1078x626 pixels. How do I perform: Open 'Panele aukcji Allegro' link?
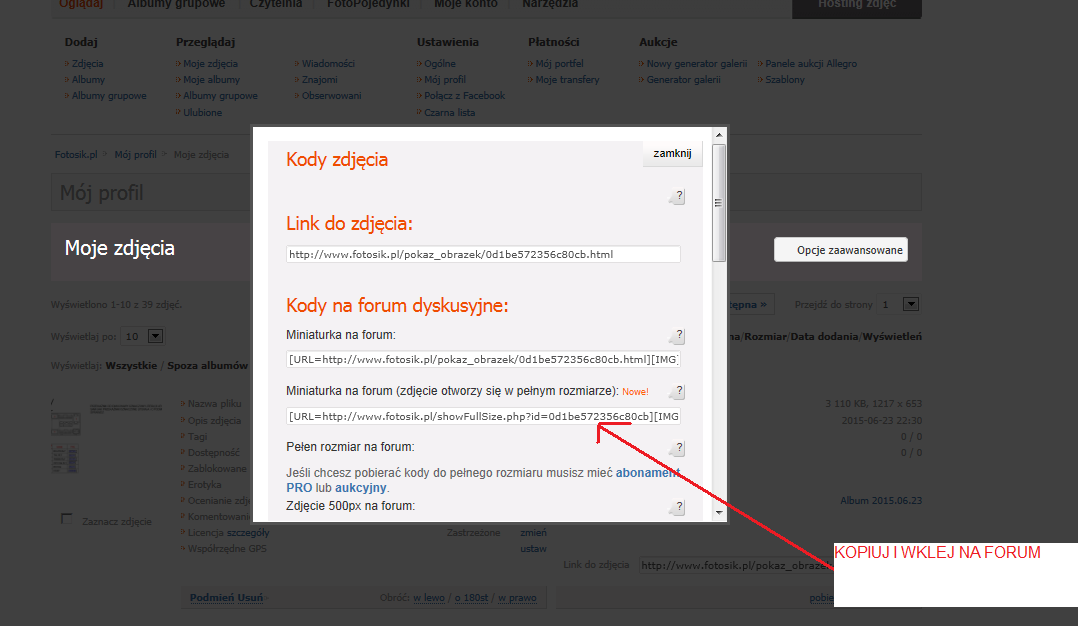[x=811, y=64]
